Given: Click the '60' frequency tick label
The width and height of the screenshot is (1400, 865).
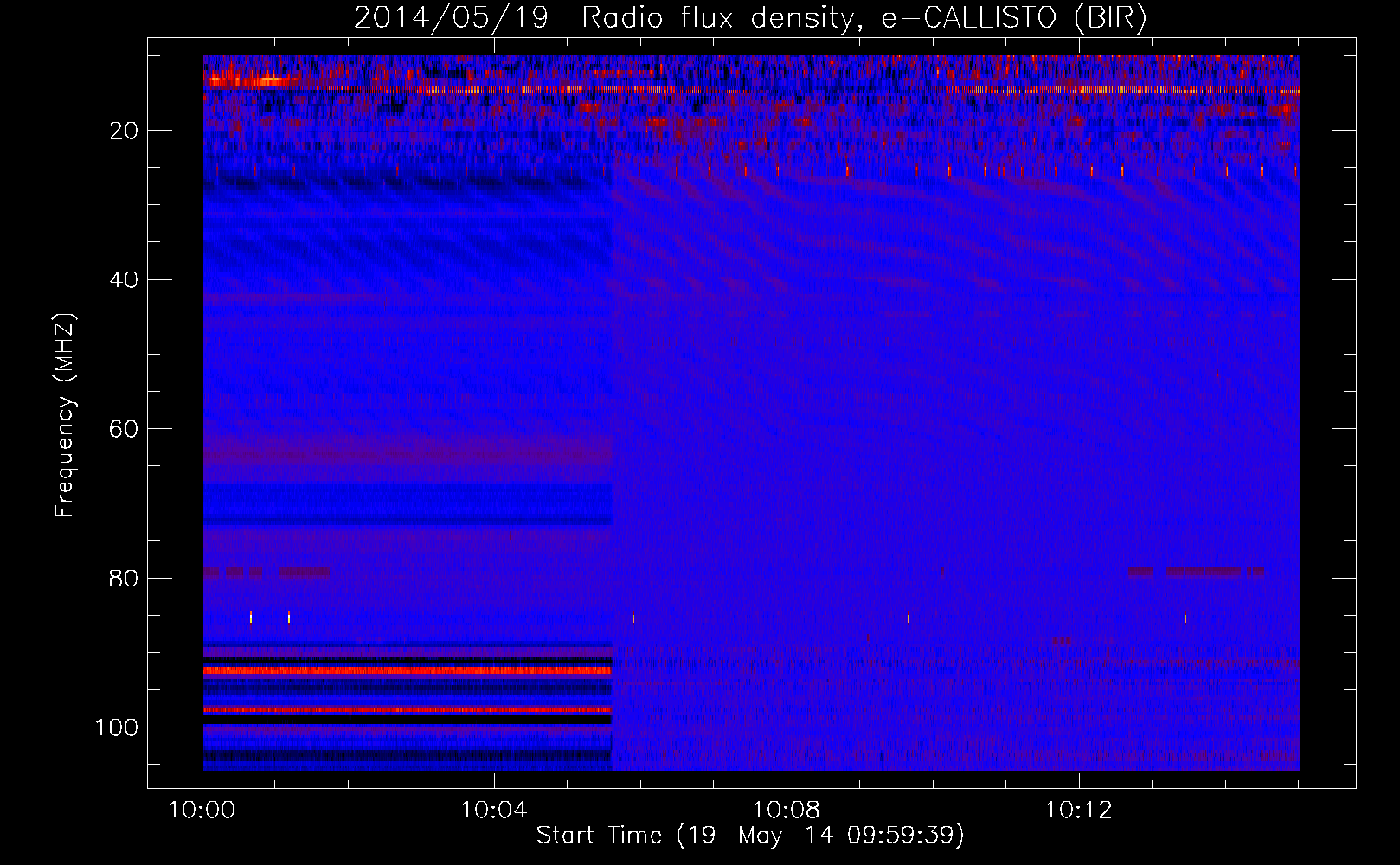Looking at the screenshot, I should point(125,429).
